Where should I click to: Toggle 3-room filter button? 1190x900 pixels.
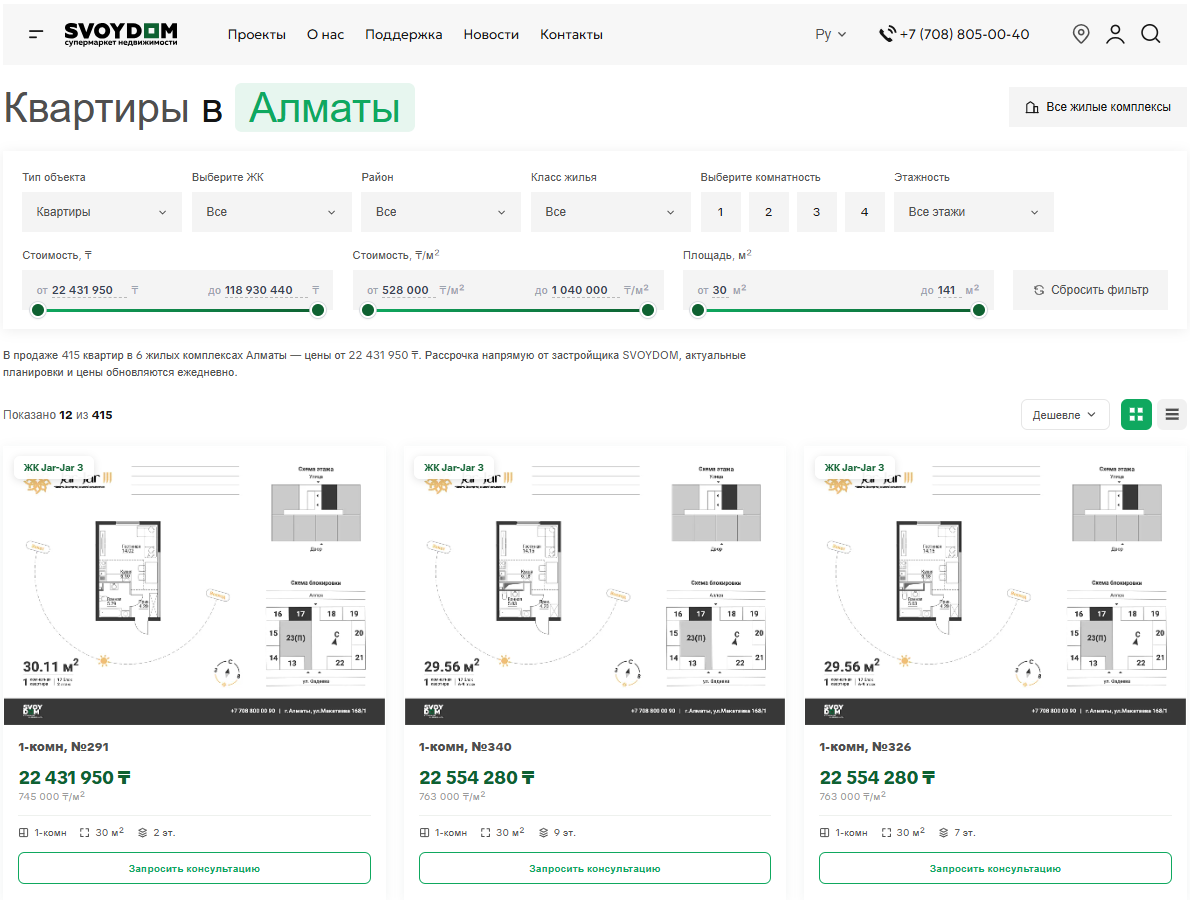[817, 212]
